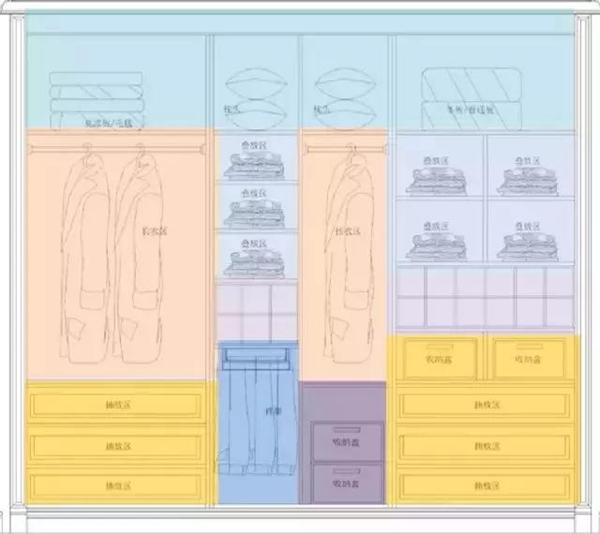Select the hanging trousers drawing in the blue zone
Image resolution: width=600 pixels, height=534 pixels.
(257, 418)
